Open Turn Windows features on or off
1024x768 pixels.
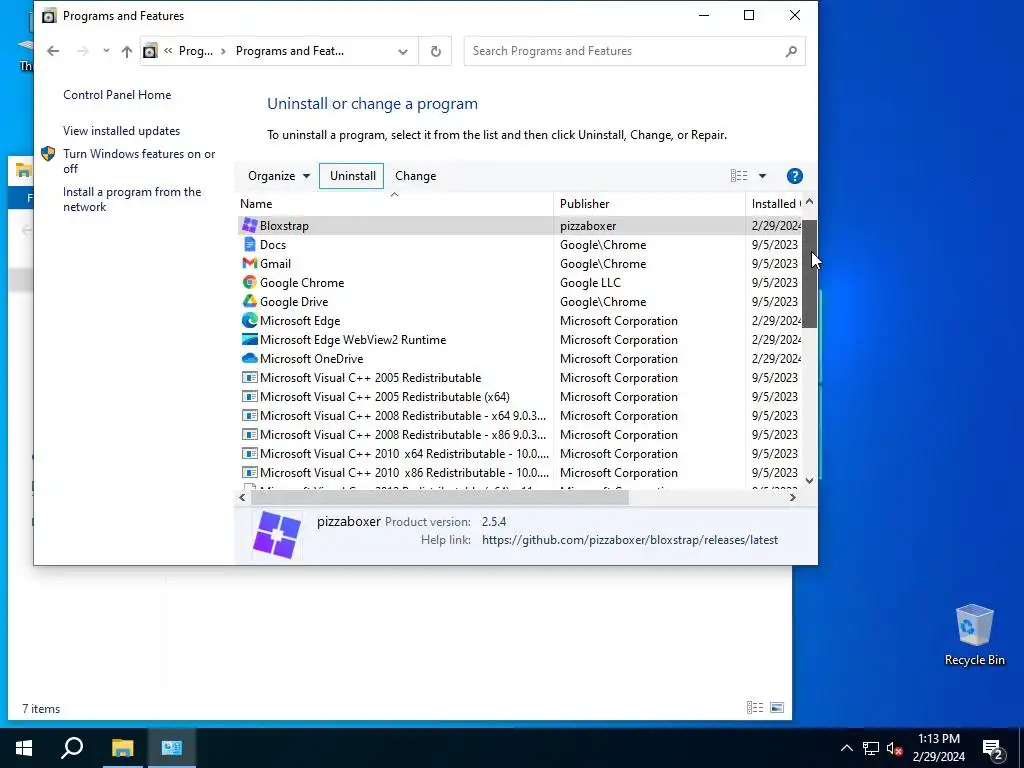click(x=139, y=161)
